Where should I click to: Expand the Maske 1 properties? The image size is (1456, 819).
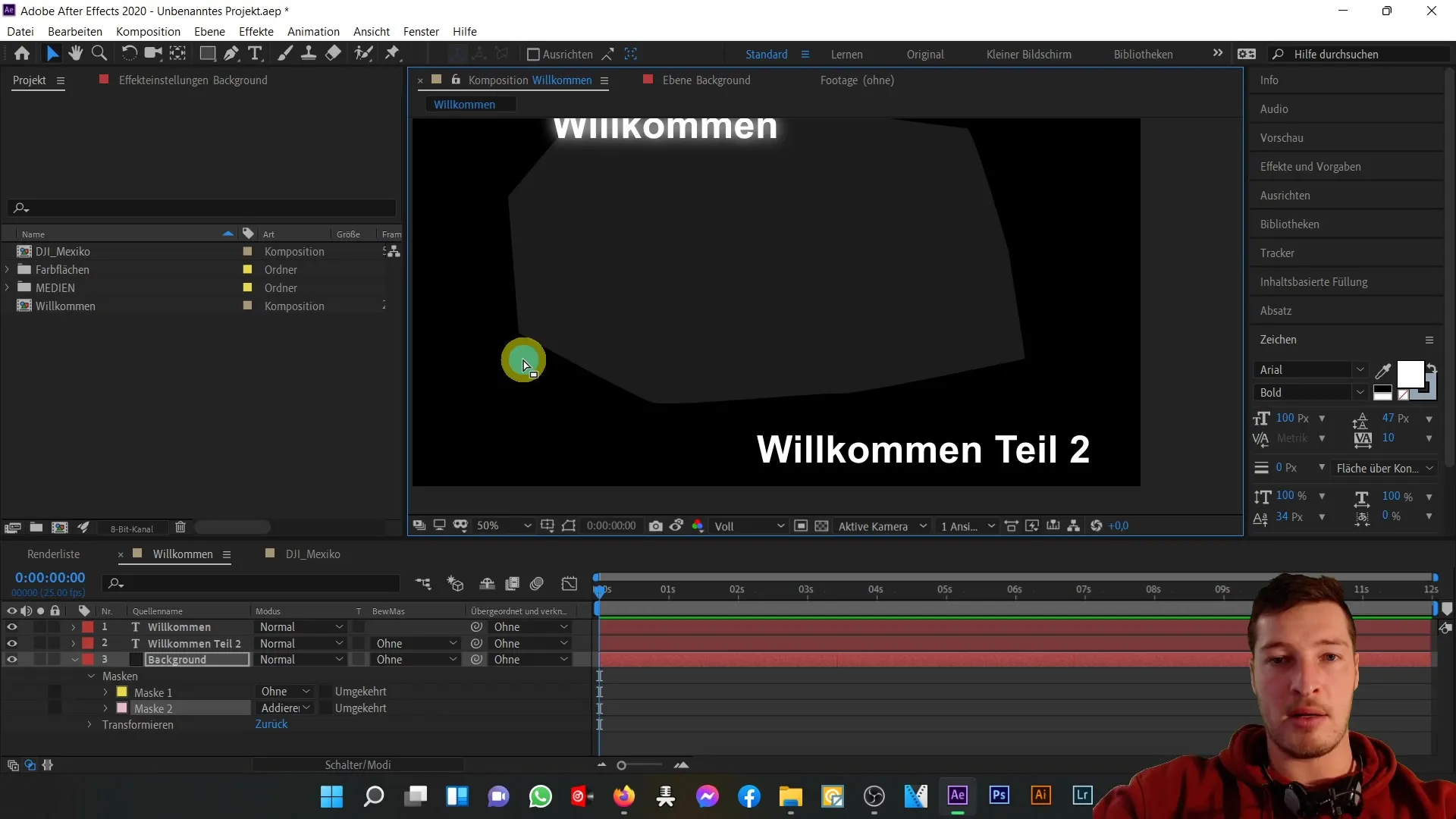(x=105, y=692)
